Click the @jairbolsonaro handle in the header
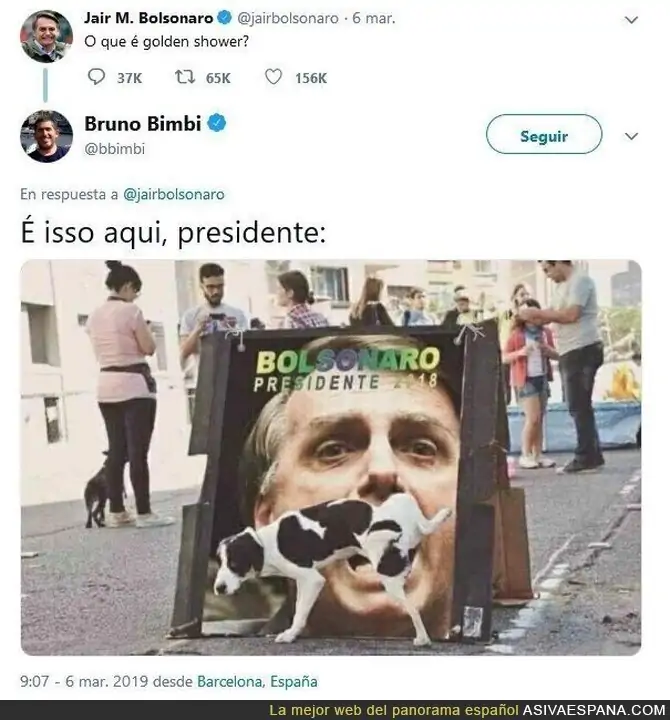670x720 pixels. pyautogui.click(x=288, y=18)
